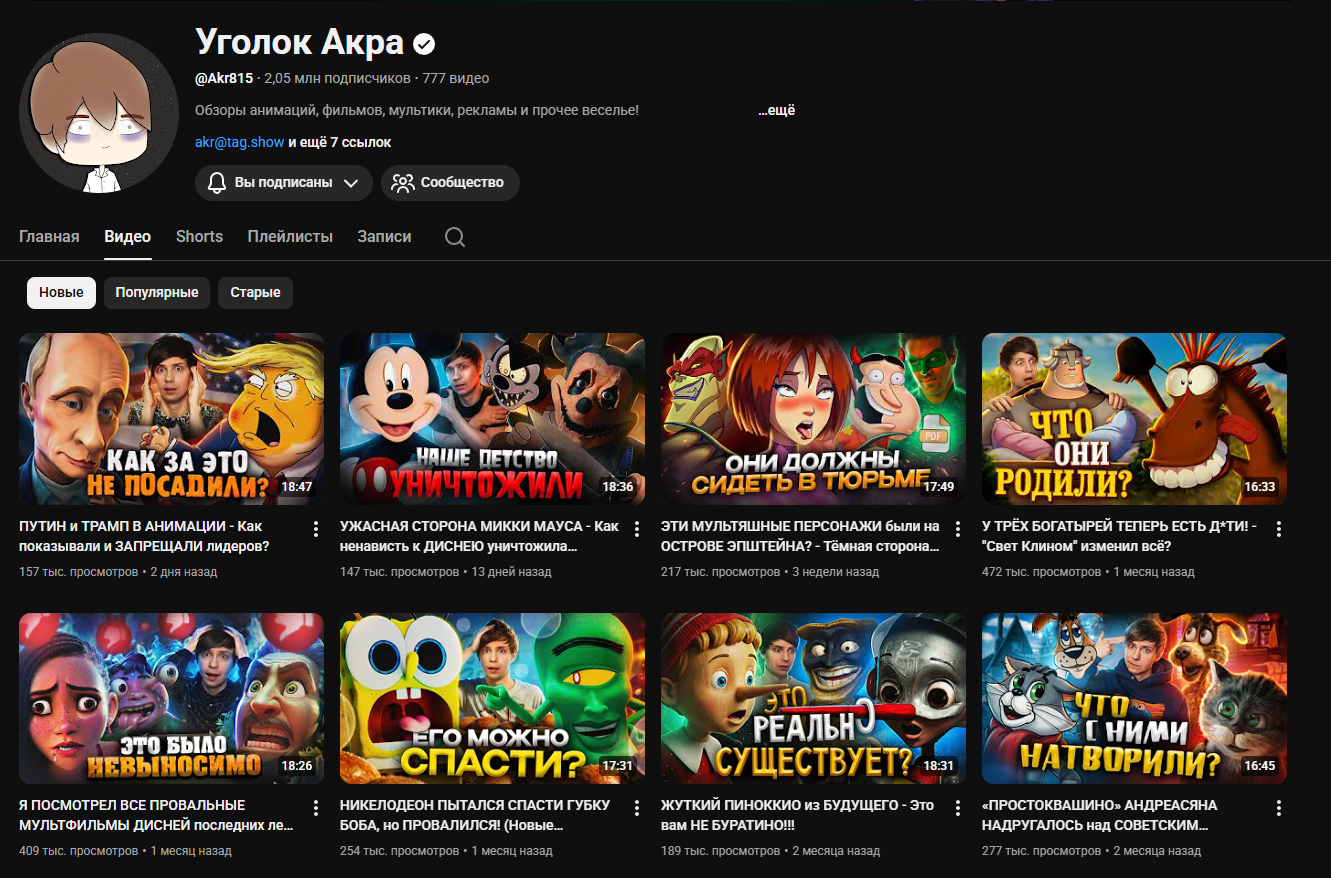Click the Уголок Акра channel avatar
Screen dimensions: 1331x878
click(x=99, y=112)
